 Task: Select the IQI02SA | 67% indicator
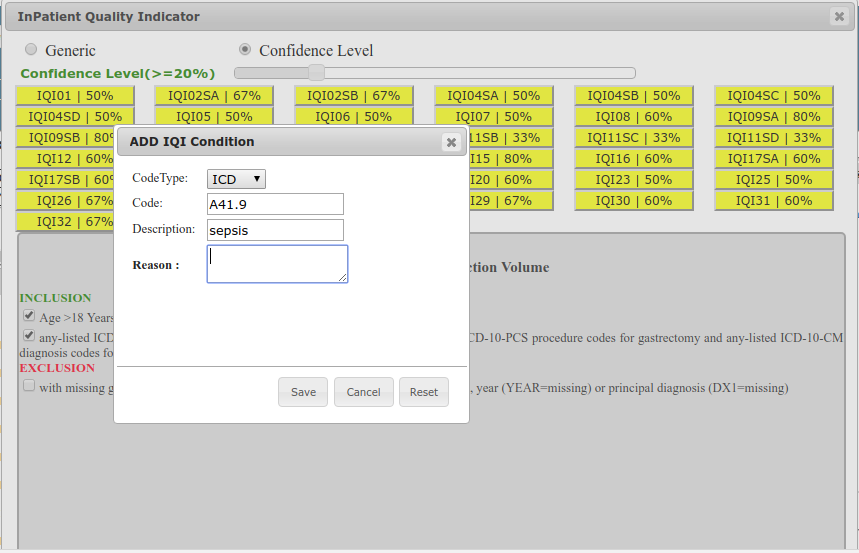214,96
